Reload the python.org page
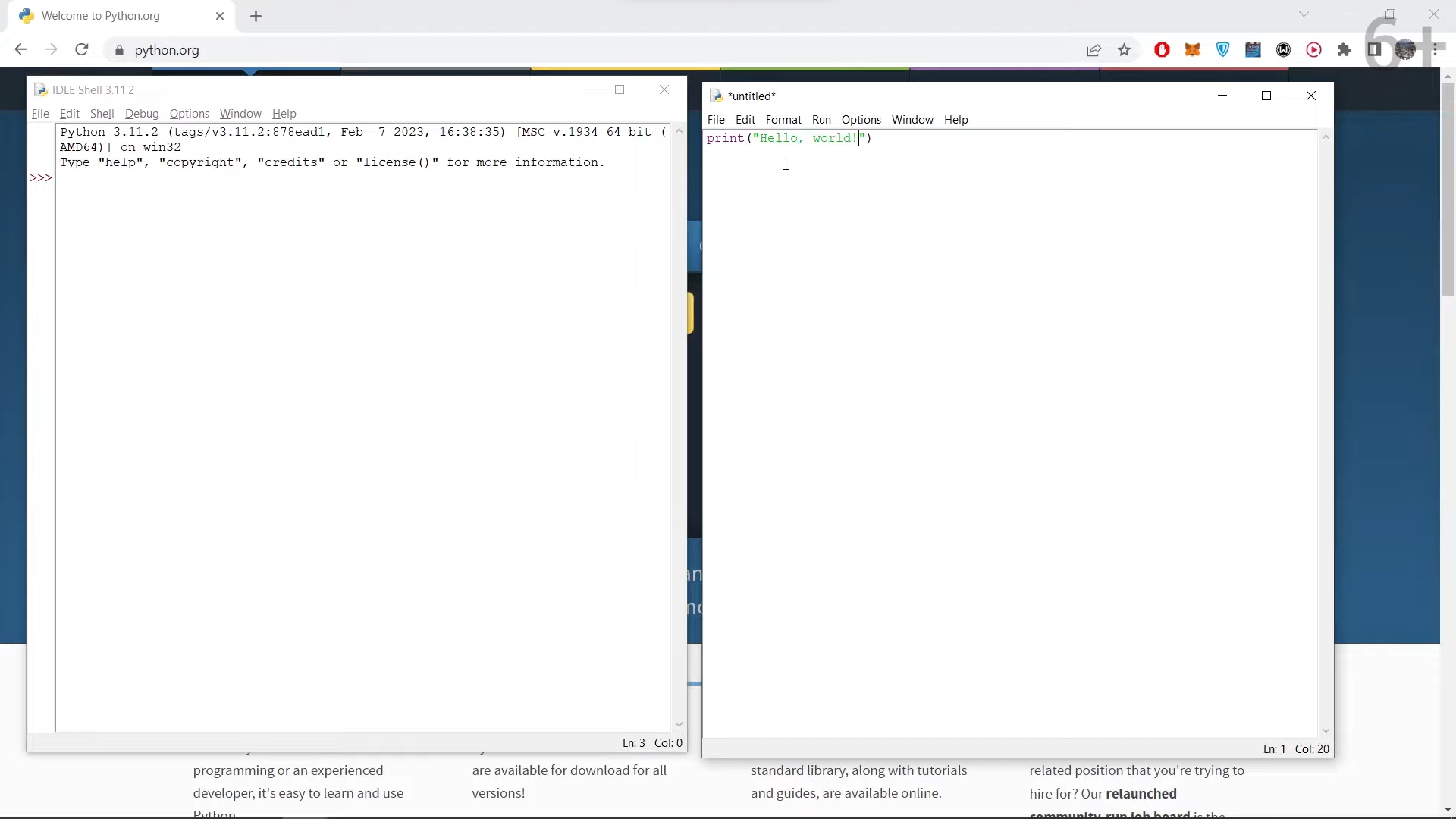Image resolution: width=1456 pixels, height=819 pixels. [82, 50]
